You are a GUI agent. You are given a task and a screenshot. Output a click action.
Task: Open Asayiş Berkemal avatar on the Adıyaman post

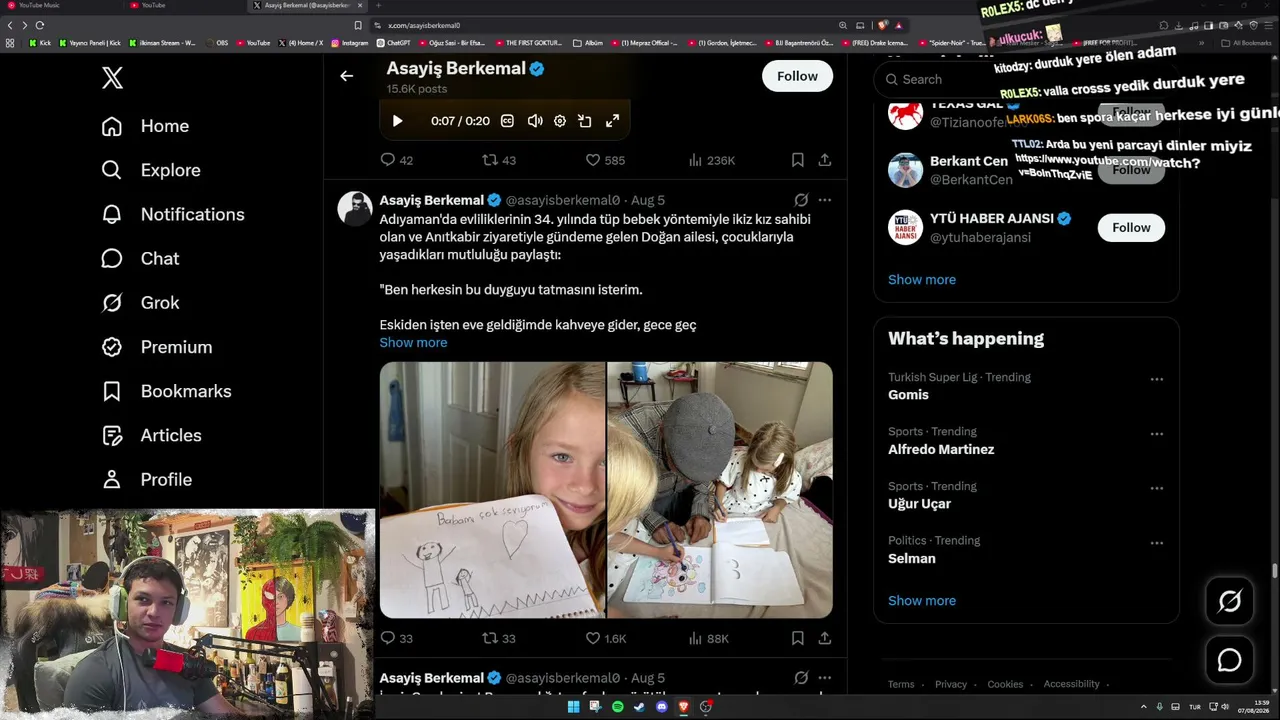coord(355,208)
